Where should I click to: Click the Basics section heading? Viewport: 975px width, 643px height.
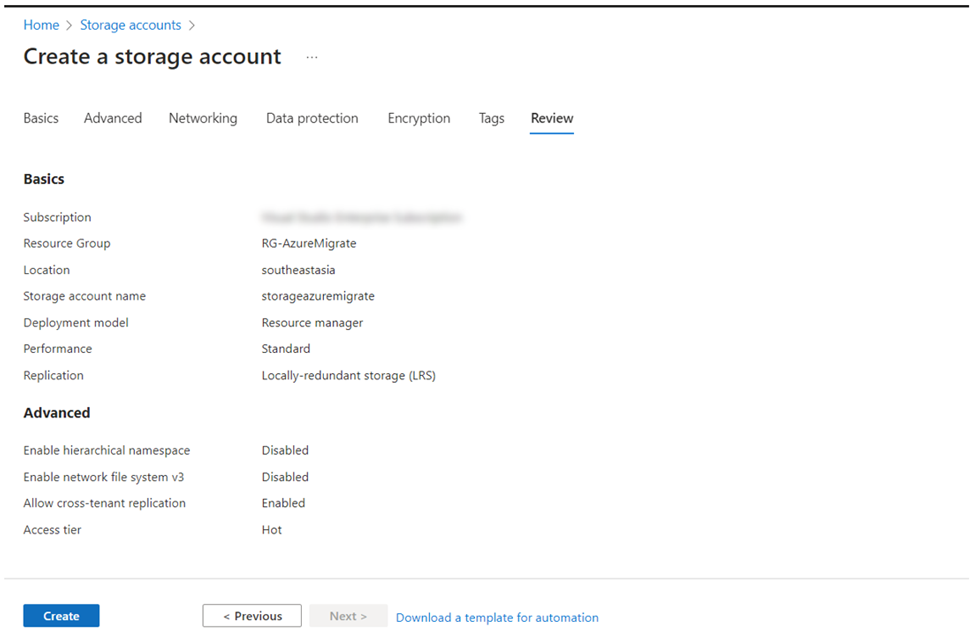44,179
